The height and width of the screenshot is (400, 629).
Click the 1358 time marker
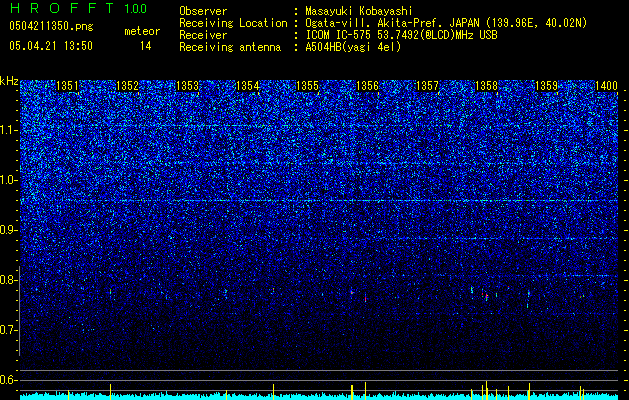click(x=487, y=86)
